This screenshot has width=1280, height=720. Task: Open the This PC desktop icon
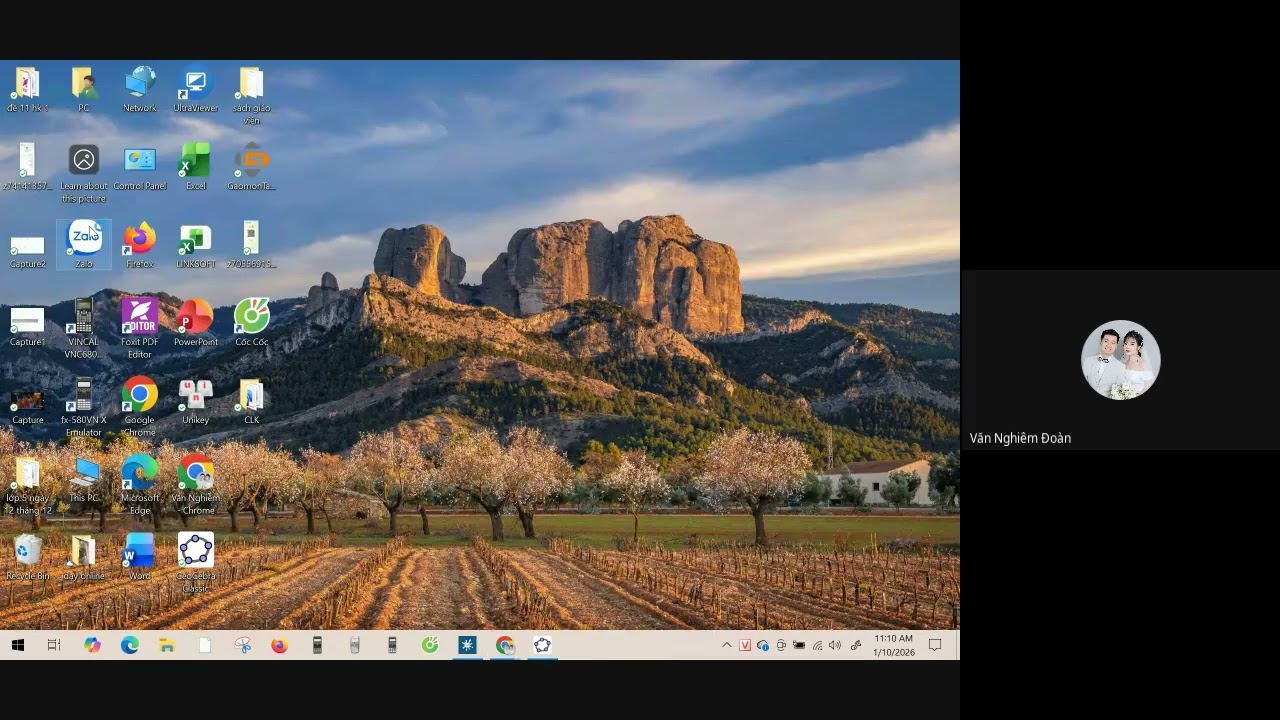point(84,479)
